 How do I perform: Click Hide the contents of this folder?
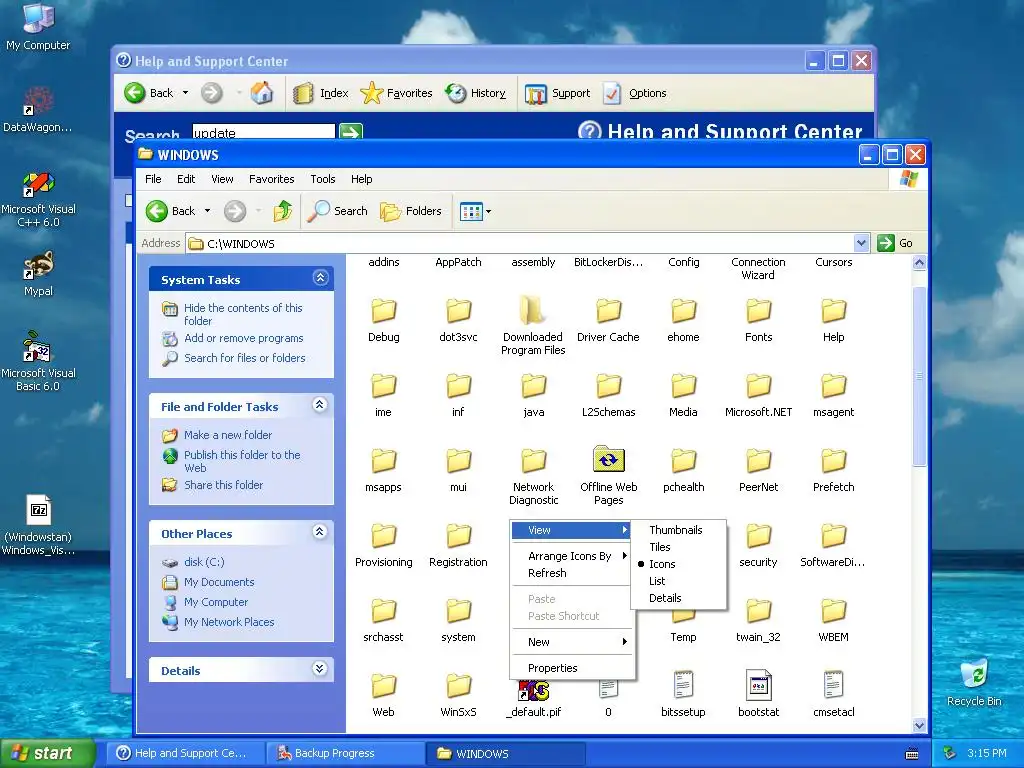(x=243, y=314)
